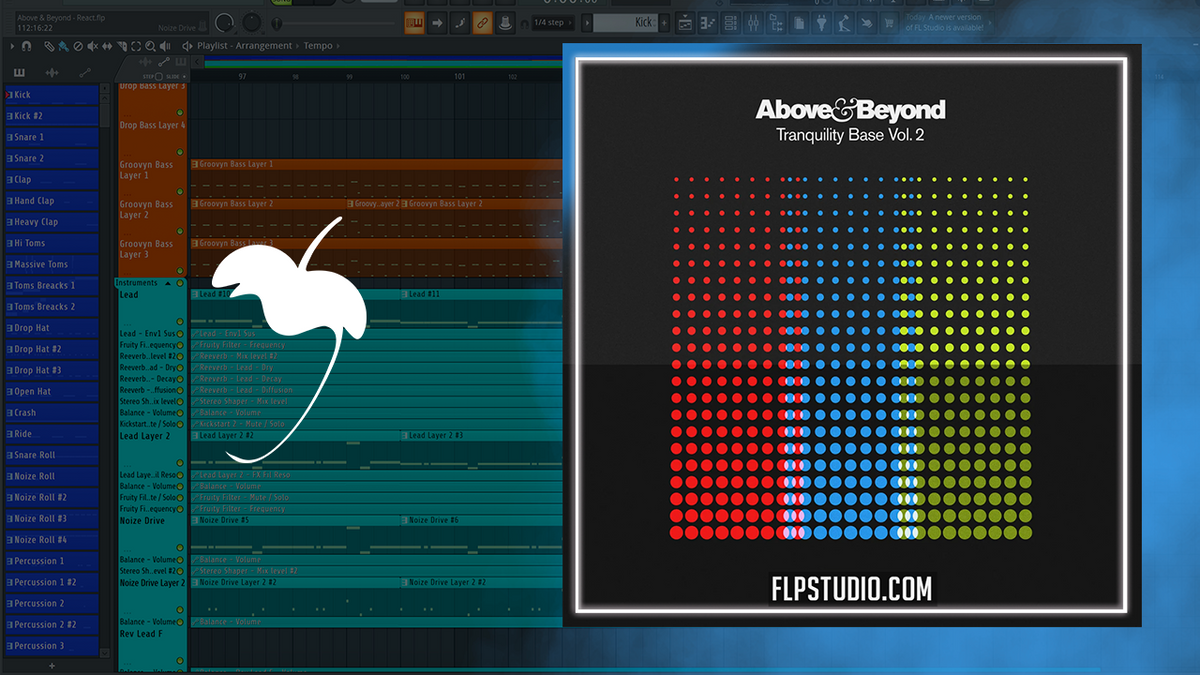
Task: Open the Playlist window from the toolbar
Action: [x=685, y=21]
